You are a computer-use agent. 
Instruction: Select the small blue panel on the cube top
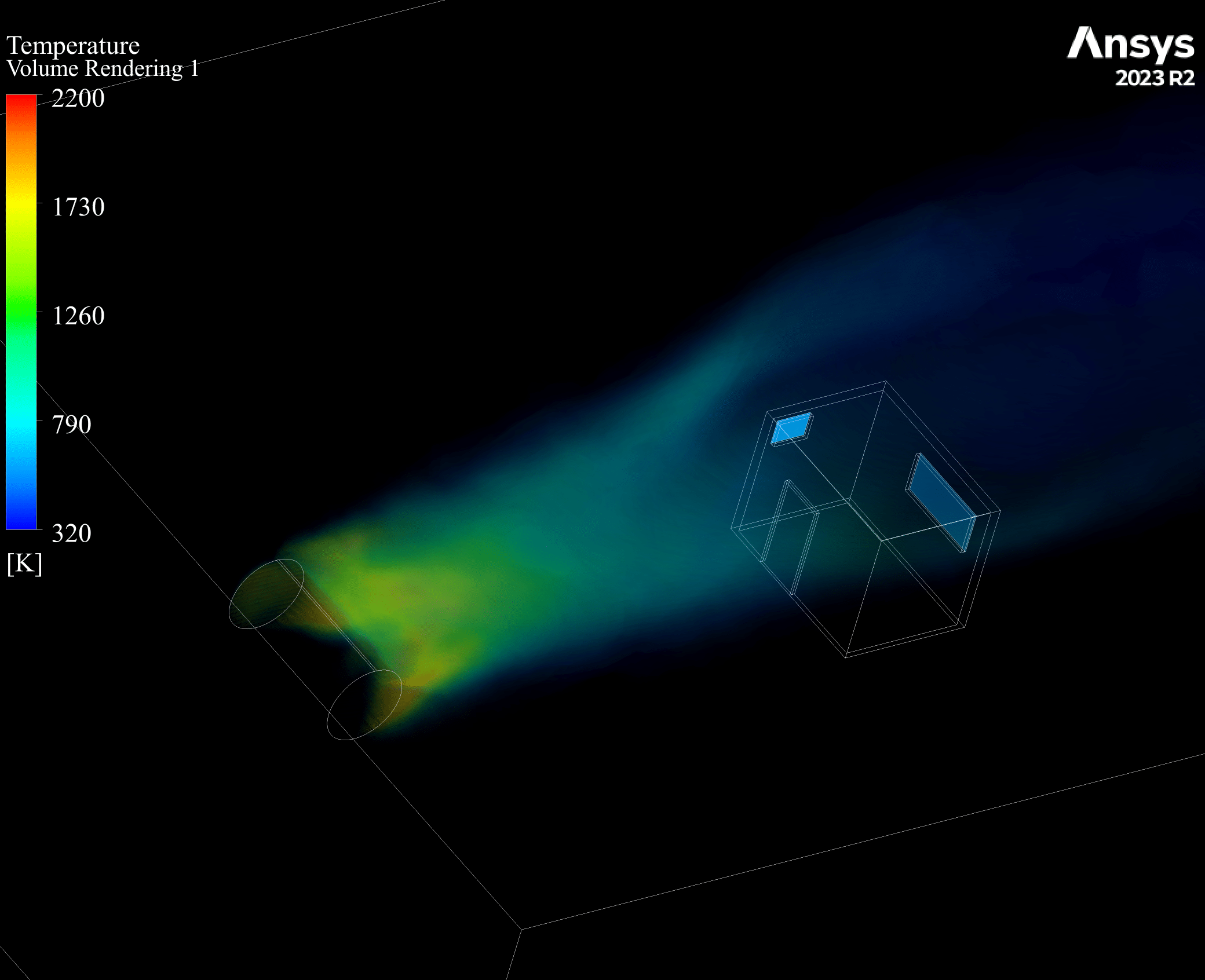click(x=791, y=428)
